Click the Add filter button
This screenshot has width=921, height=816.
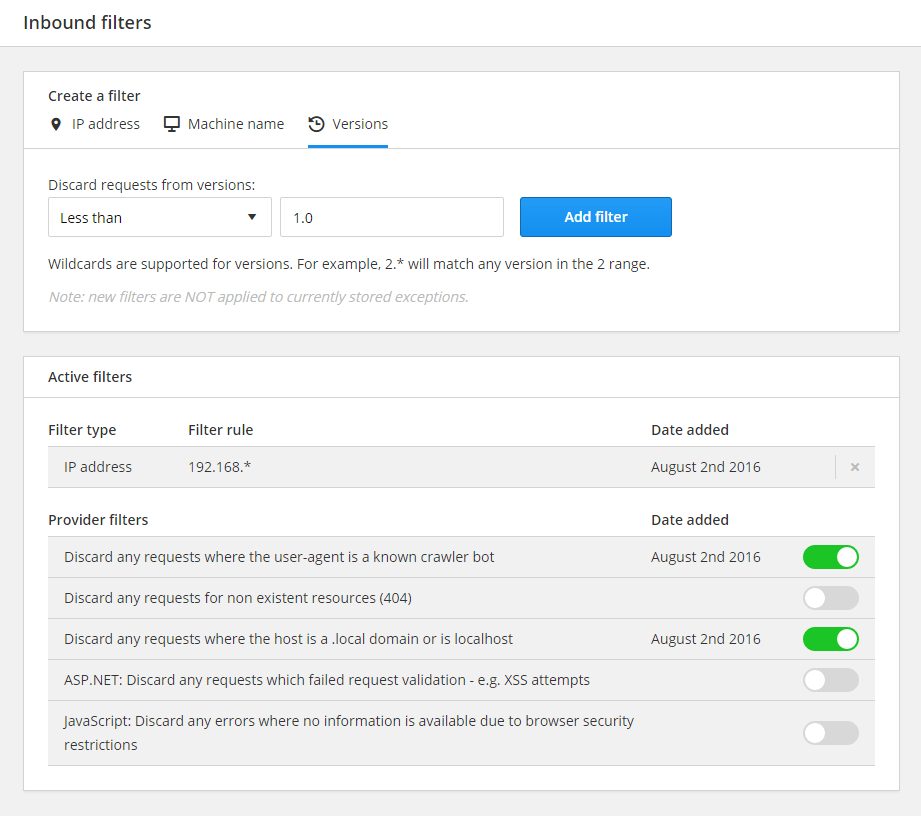[x=596, y=217]
